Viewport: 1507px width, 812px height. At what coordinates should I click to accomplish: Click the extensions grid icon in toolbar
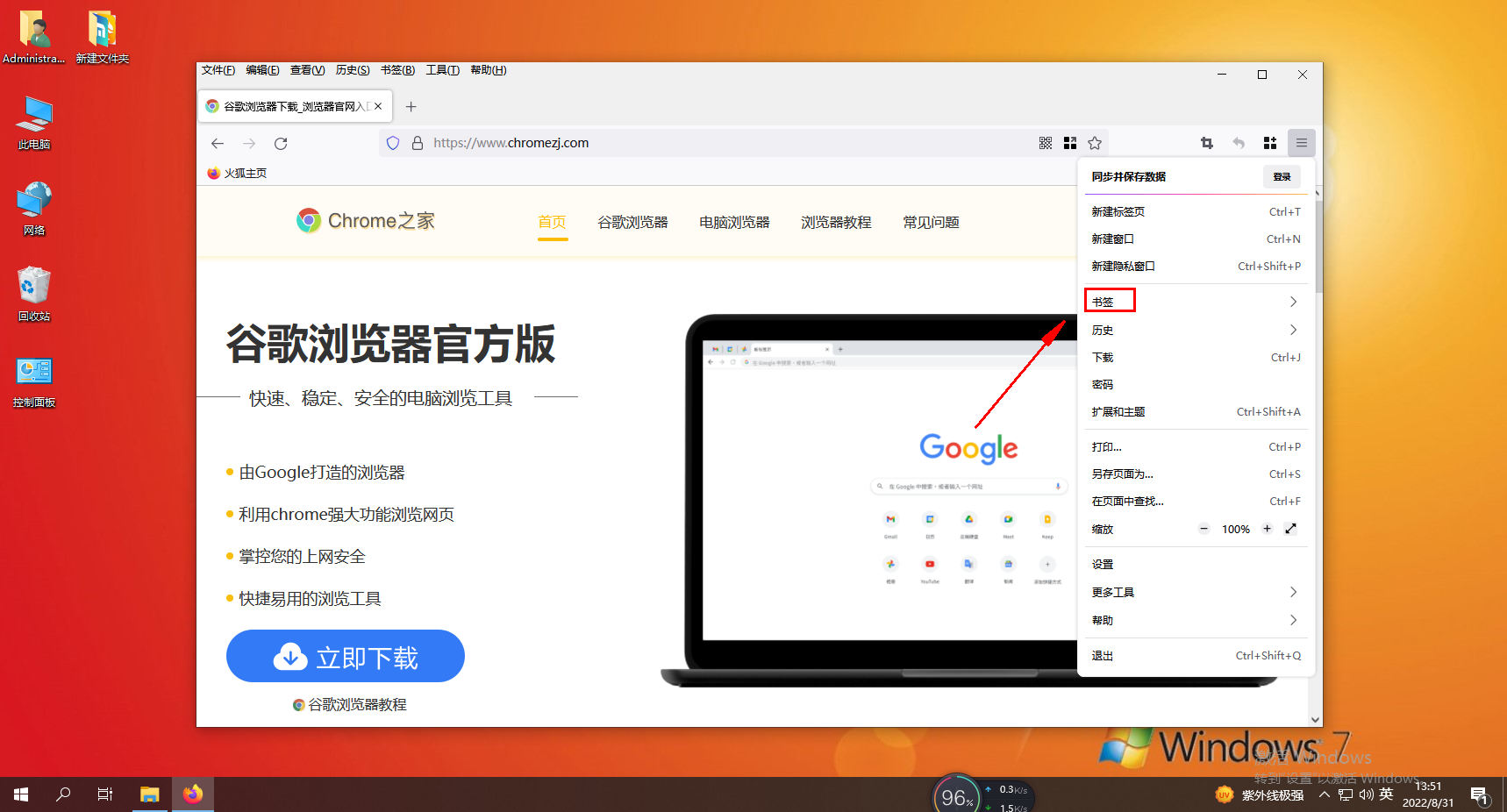(x=1270, y=143)
